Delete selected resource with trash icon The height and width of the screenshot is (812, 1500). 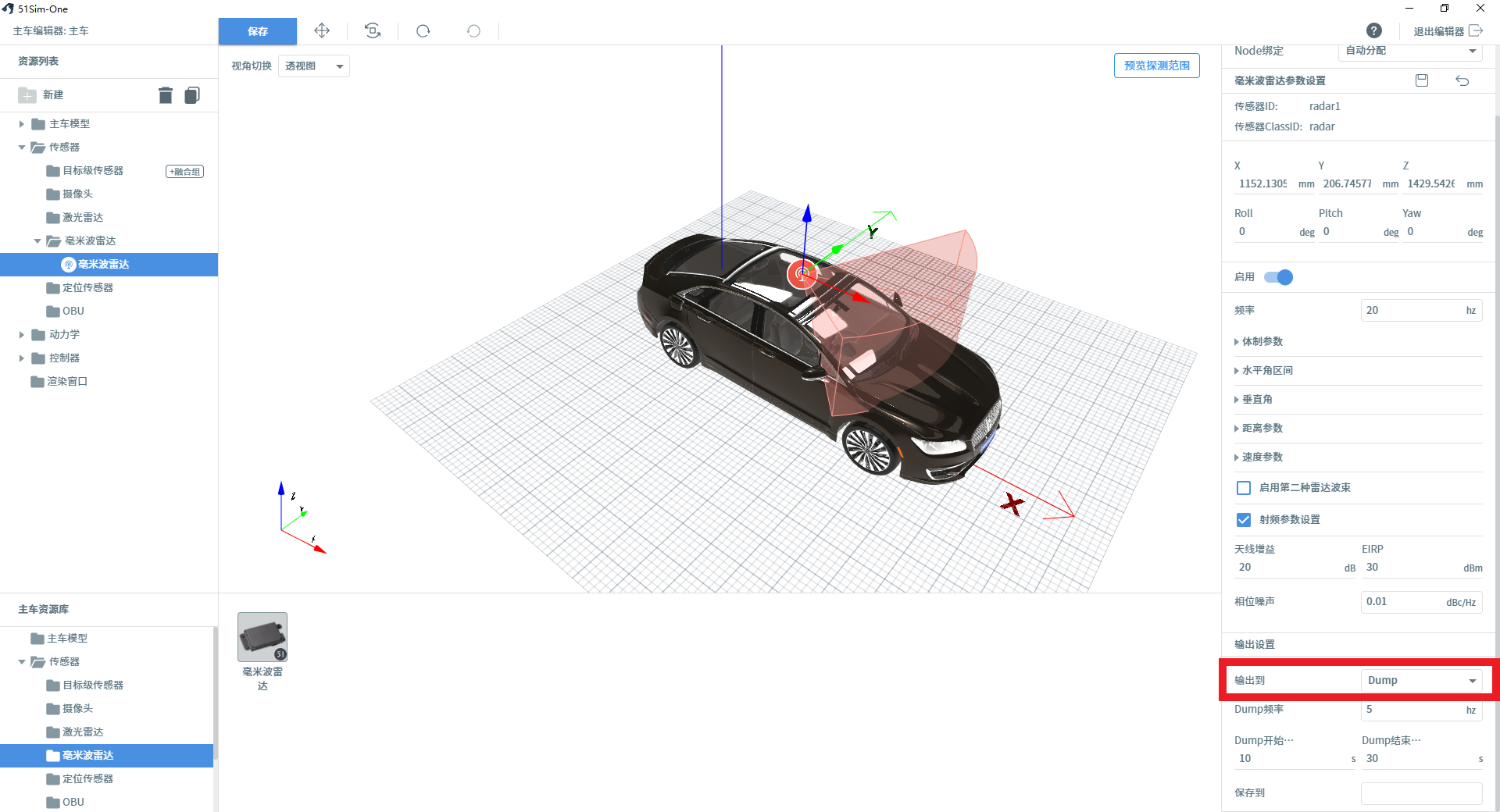166,95
